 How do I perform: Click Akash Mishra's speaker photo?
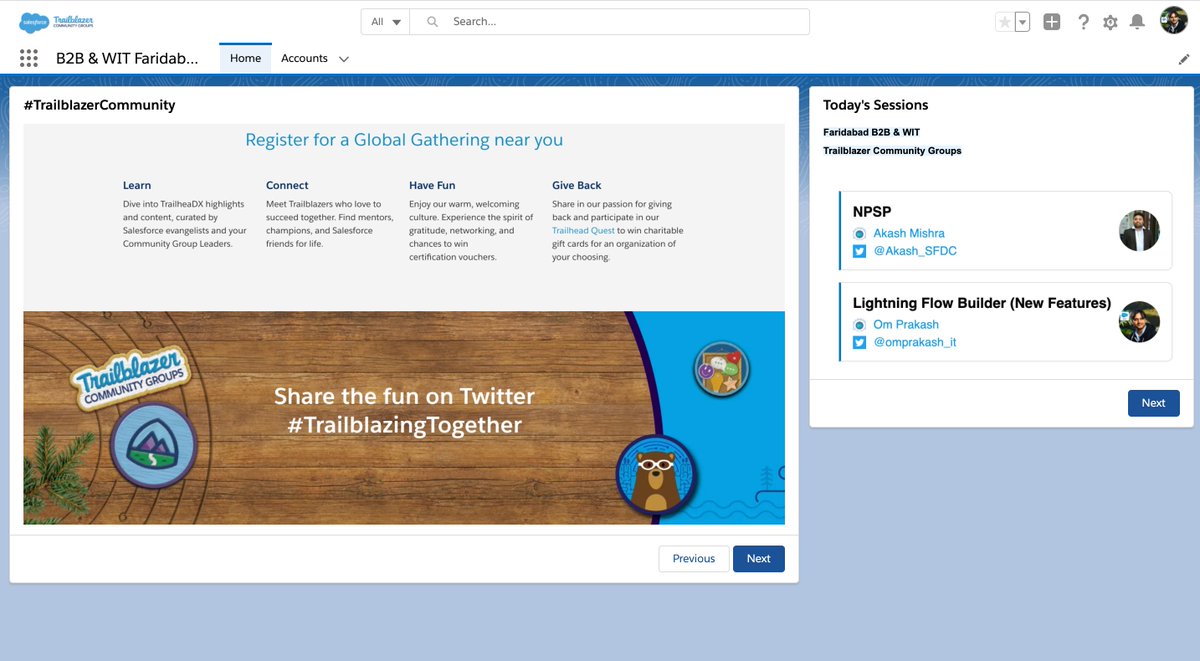(x=1139, y=231)
